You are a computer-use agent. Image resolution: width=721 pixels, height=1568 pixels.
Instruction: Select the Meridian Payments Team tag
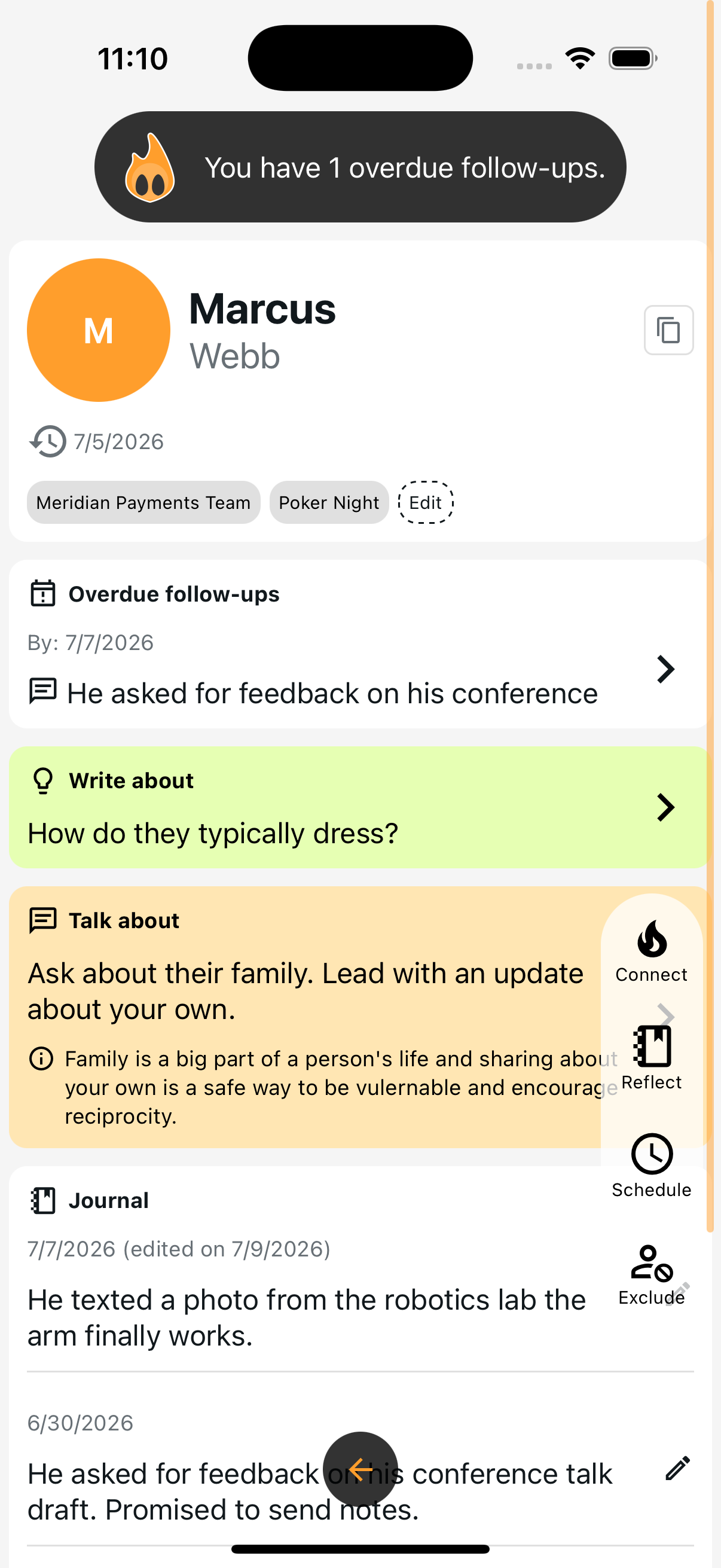coord(143,502)
